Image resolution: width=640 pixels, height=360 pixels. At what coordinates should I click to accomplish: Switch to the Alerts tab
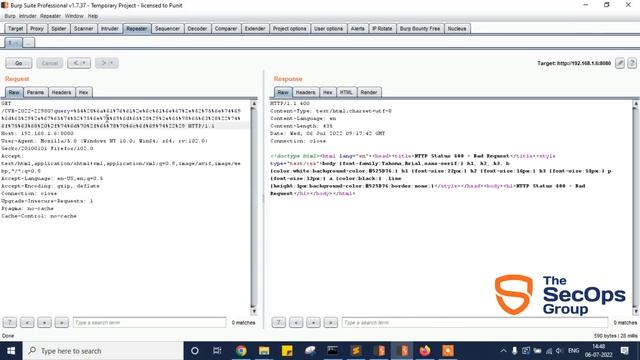pos(358,29)
